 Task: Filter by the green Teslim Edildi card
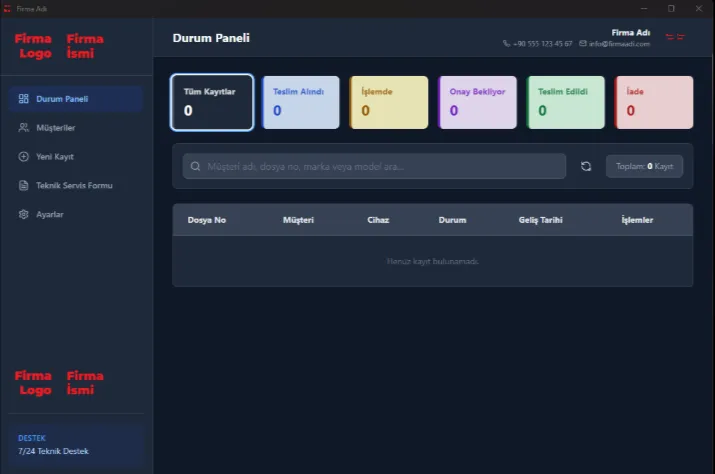(x=565, y=102)
